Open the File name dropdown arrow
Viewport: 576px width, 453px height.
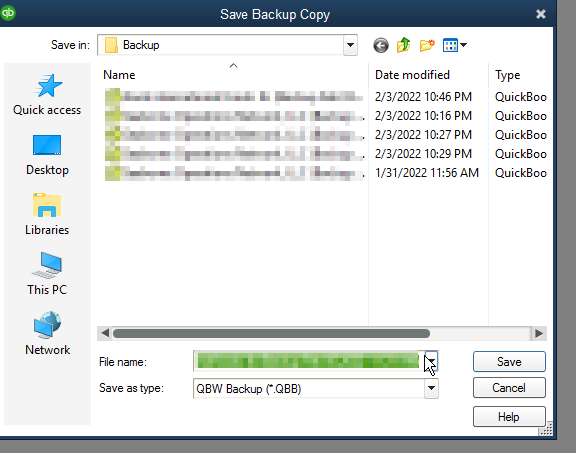pyautogui.click(x=431, y=361)
